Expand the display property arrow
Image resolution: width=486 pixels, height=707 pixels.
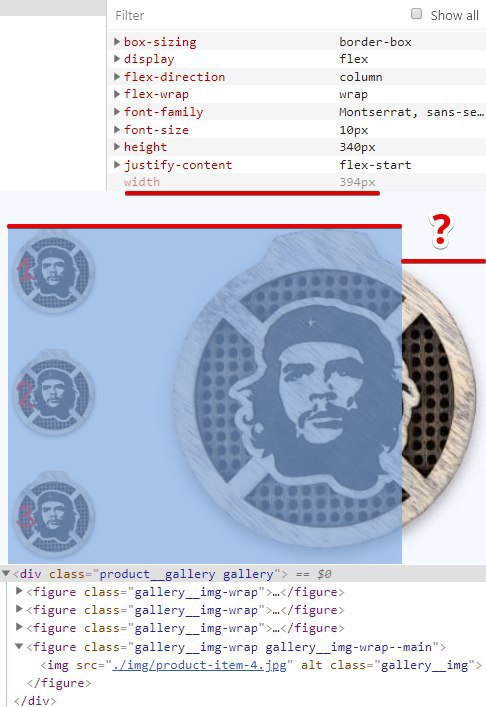click(117, 59)
